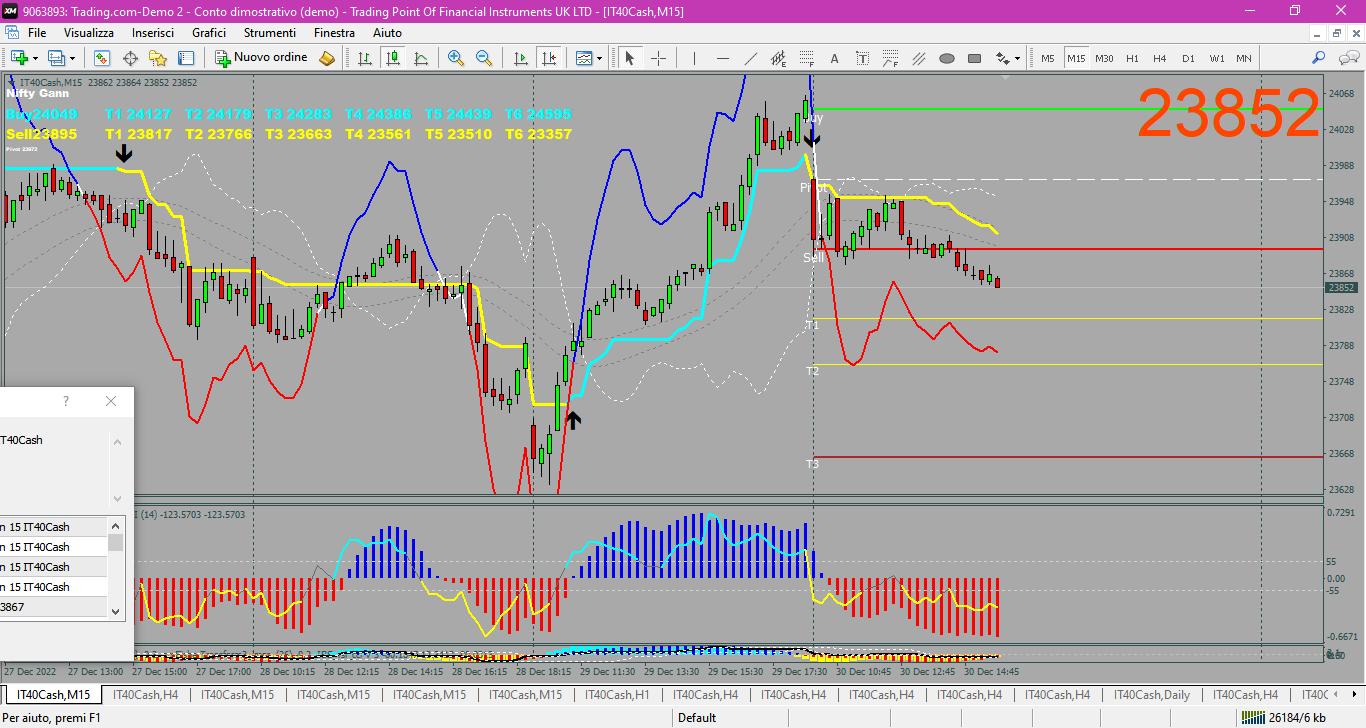This screenshot has height=728, width=1366.
Task: Select the cursor arrow tool
Action: [630, 58]
